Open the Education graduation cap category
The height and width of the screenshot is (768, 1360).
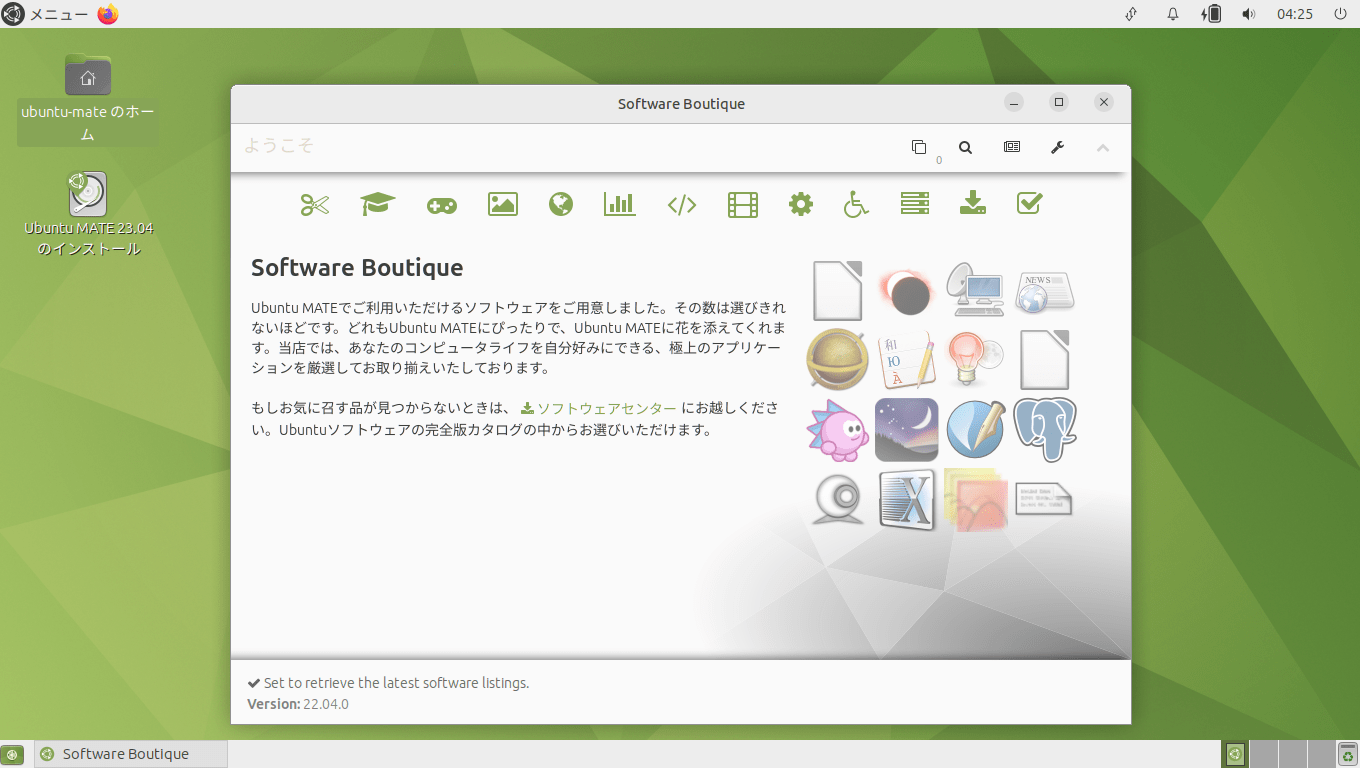(378, 204)
